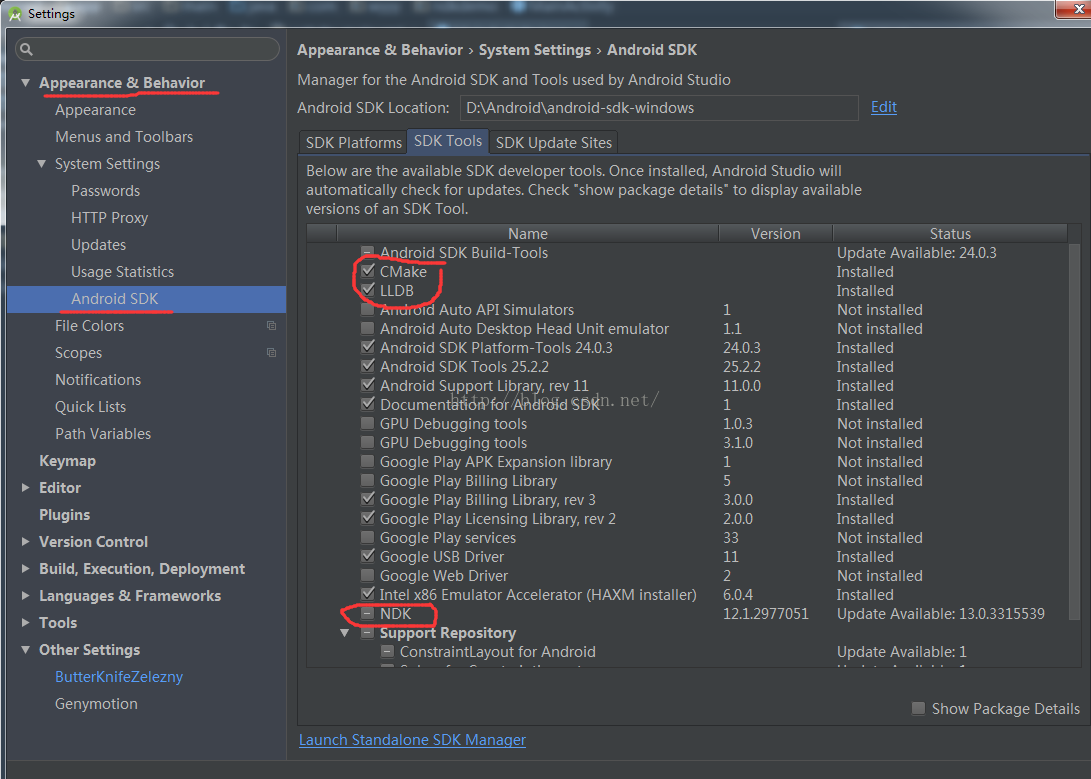
Task: Select Passwords under System Settings
Action: 105,191
